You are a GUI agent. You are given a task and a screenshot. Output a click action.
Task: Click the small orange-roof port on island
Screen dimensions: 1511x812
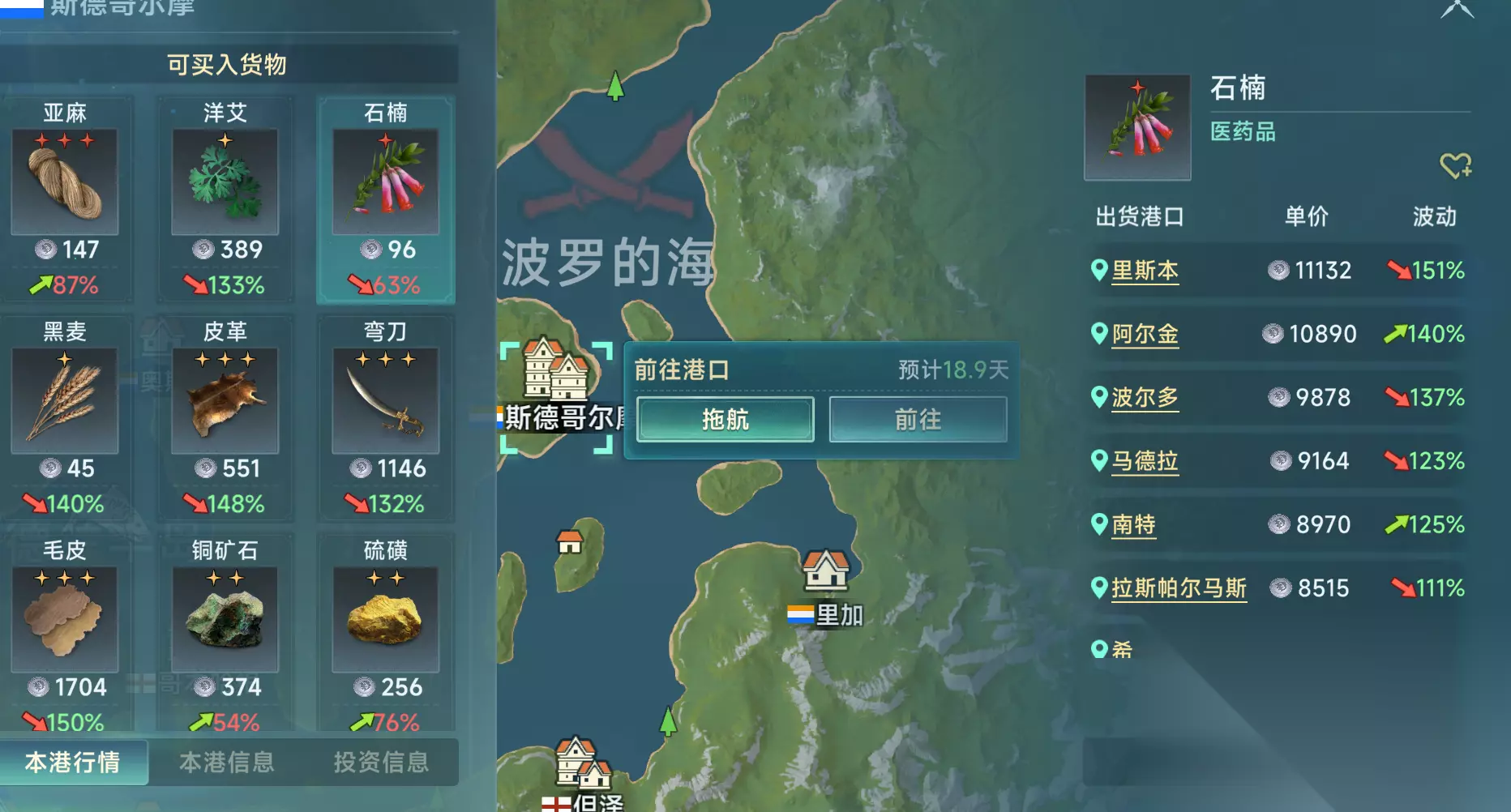570,541
